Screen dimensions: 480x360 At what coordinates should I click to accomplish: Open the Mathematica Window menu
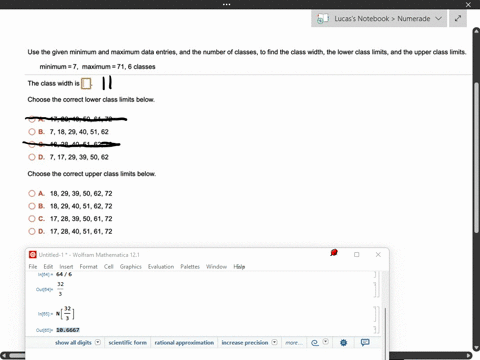(x=216, y=267)
